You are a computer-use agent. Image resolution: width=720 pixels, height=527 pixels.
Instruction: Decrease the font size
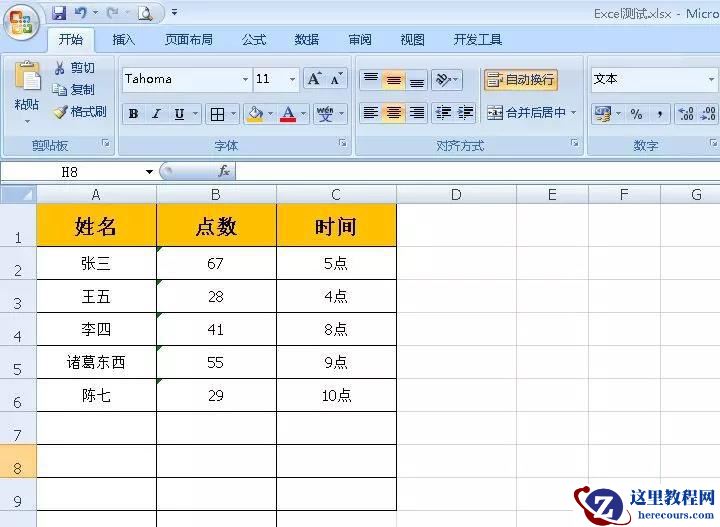pos(337,79)
